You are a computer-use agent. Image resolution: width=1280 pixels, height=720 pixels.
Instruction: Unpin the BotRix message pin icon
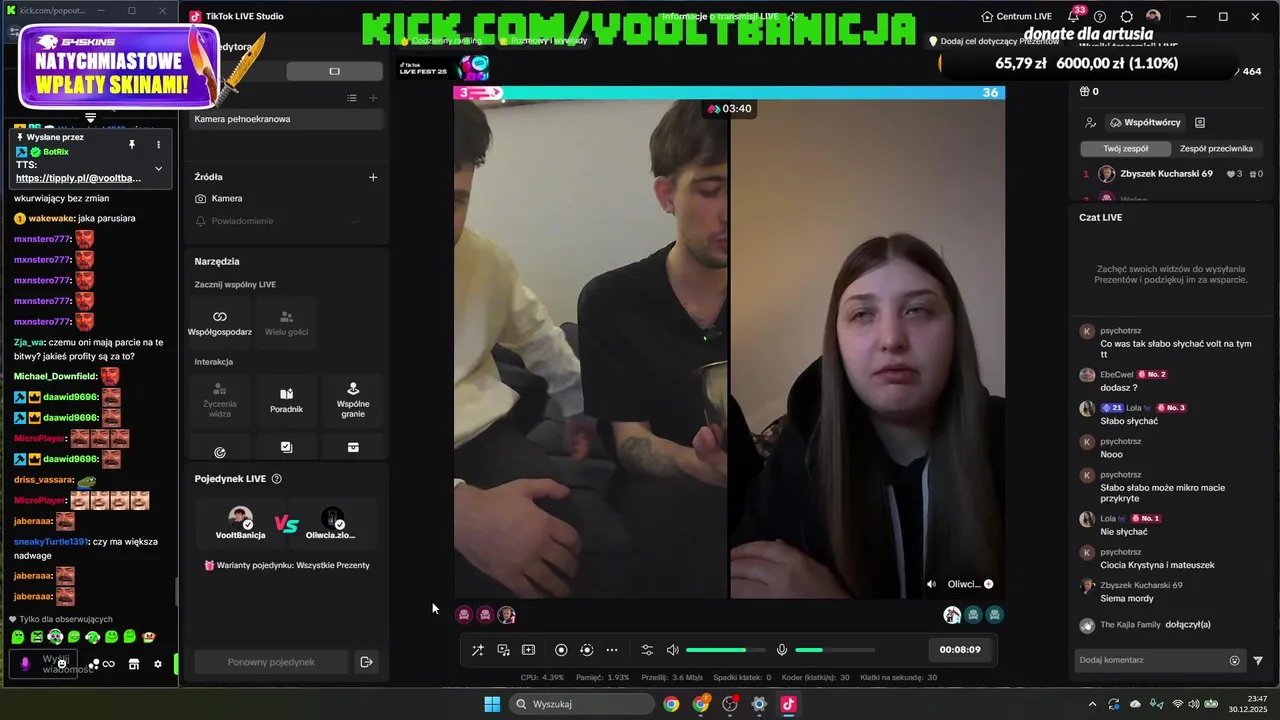click(131, 145)
